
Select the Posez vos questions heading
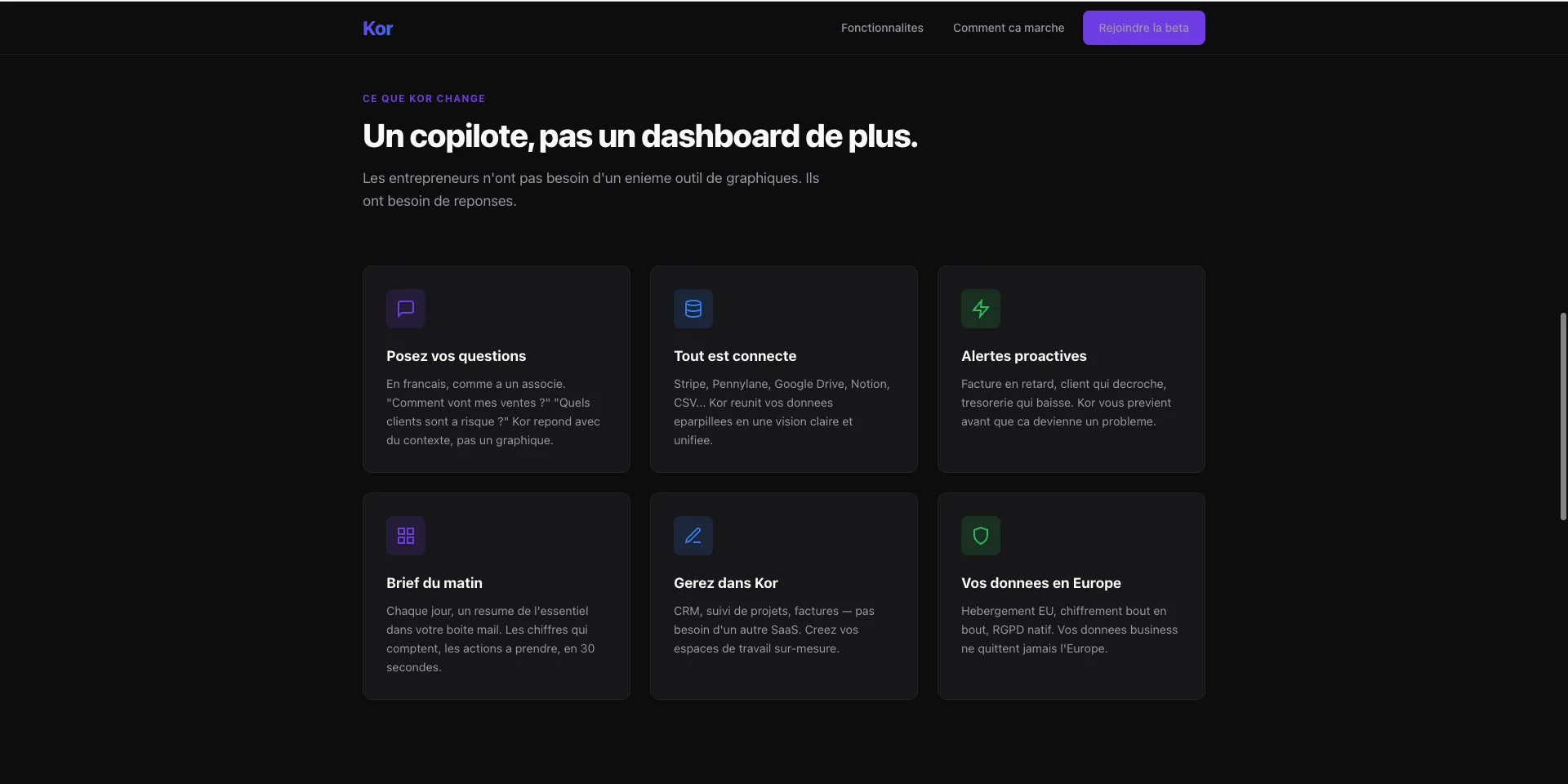coord(456,356)
